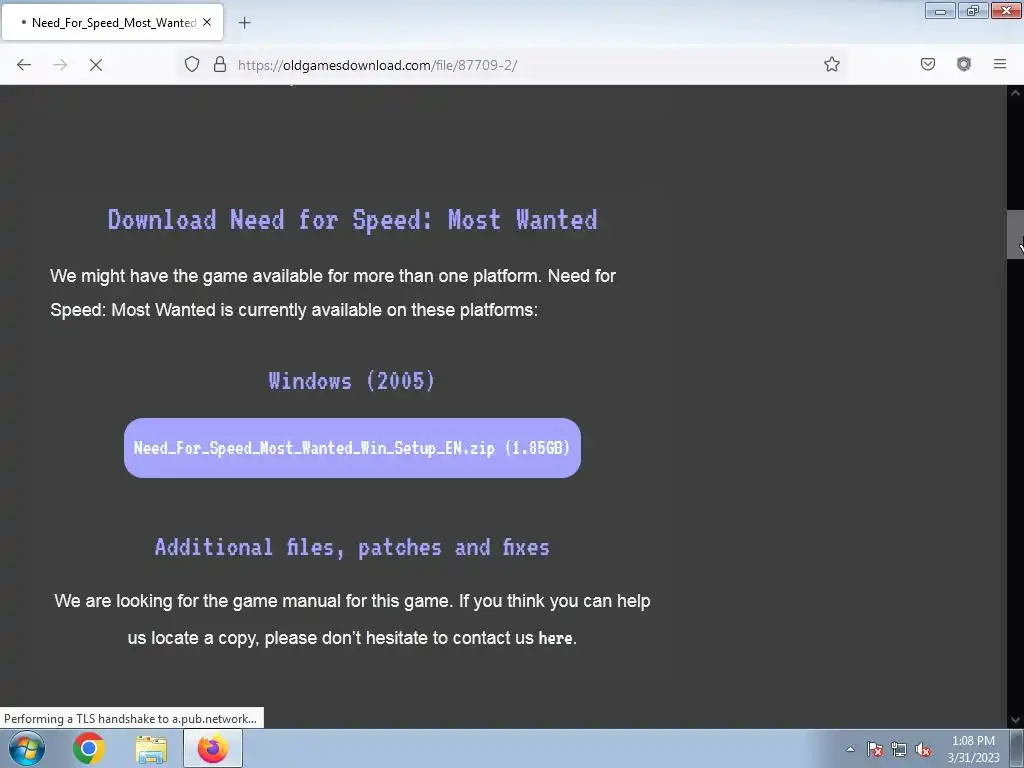Open Action Center flag icon

pyautogui.click(x=875, y=750)
